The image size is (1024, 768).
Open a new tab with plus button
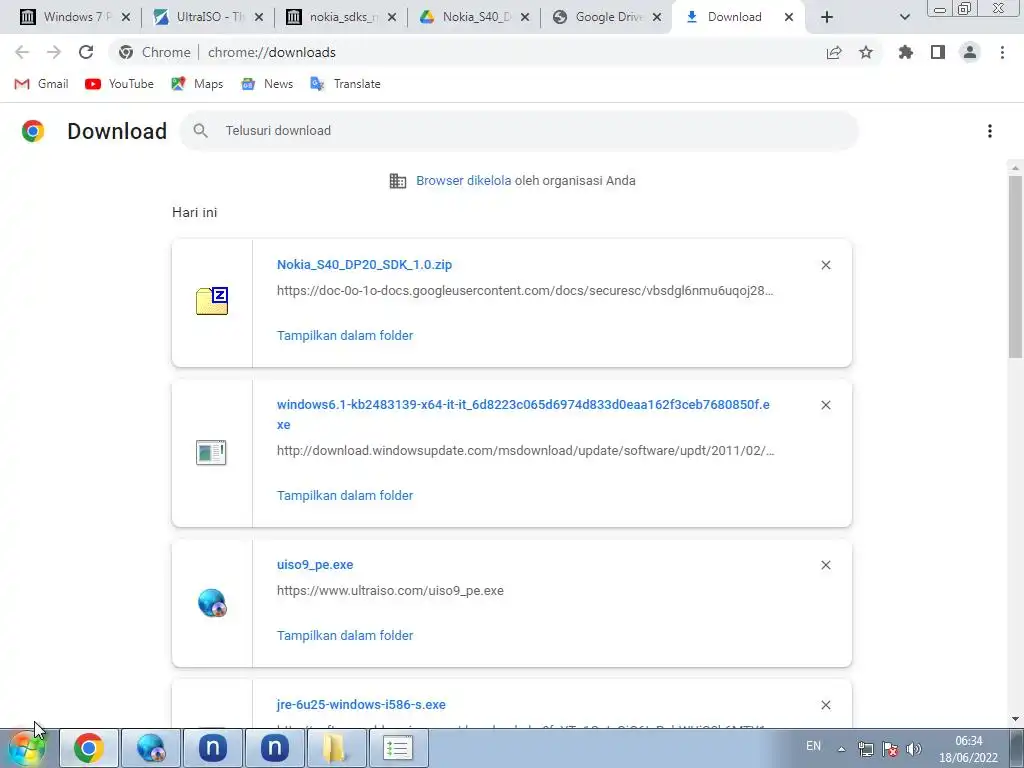click(827, 17)
